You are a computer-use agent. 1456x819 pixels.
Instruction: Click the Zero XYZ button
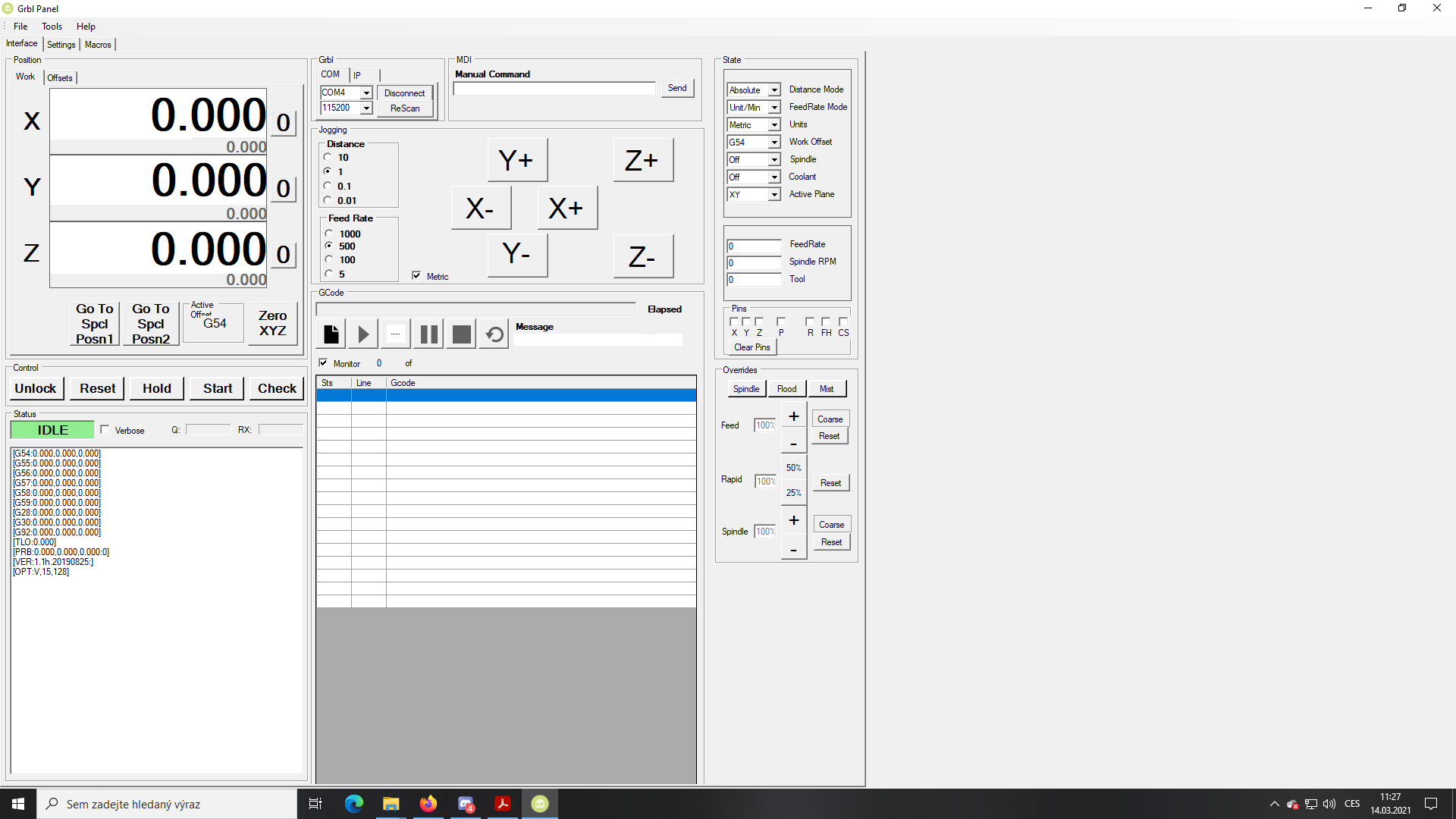272,323
